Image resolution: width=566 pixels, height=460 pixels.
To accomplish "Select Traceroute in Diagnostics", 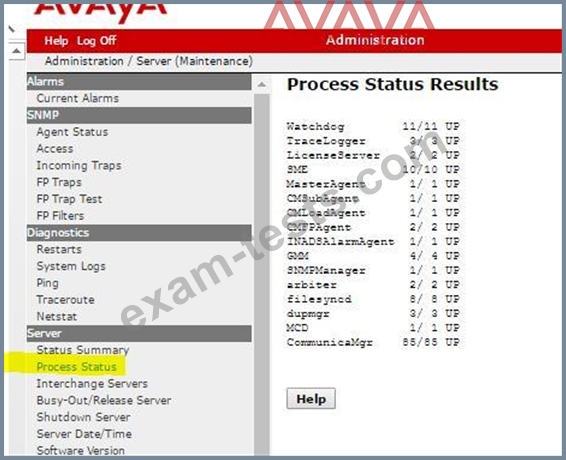I will pos(65,300).
